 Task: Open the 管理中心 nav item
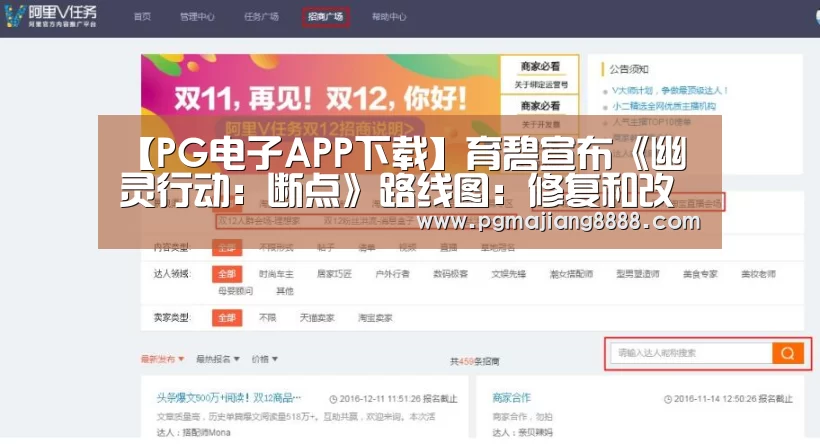[197, 17]
